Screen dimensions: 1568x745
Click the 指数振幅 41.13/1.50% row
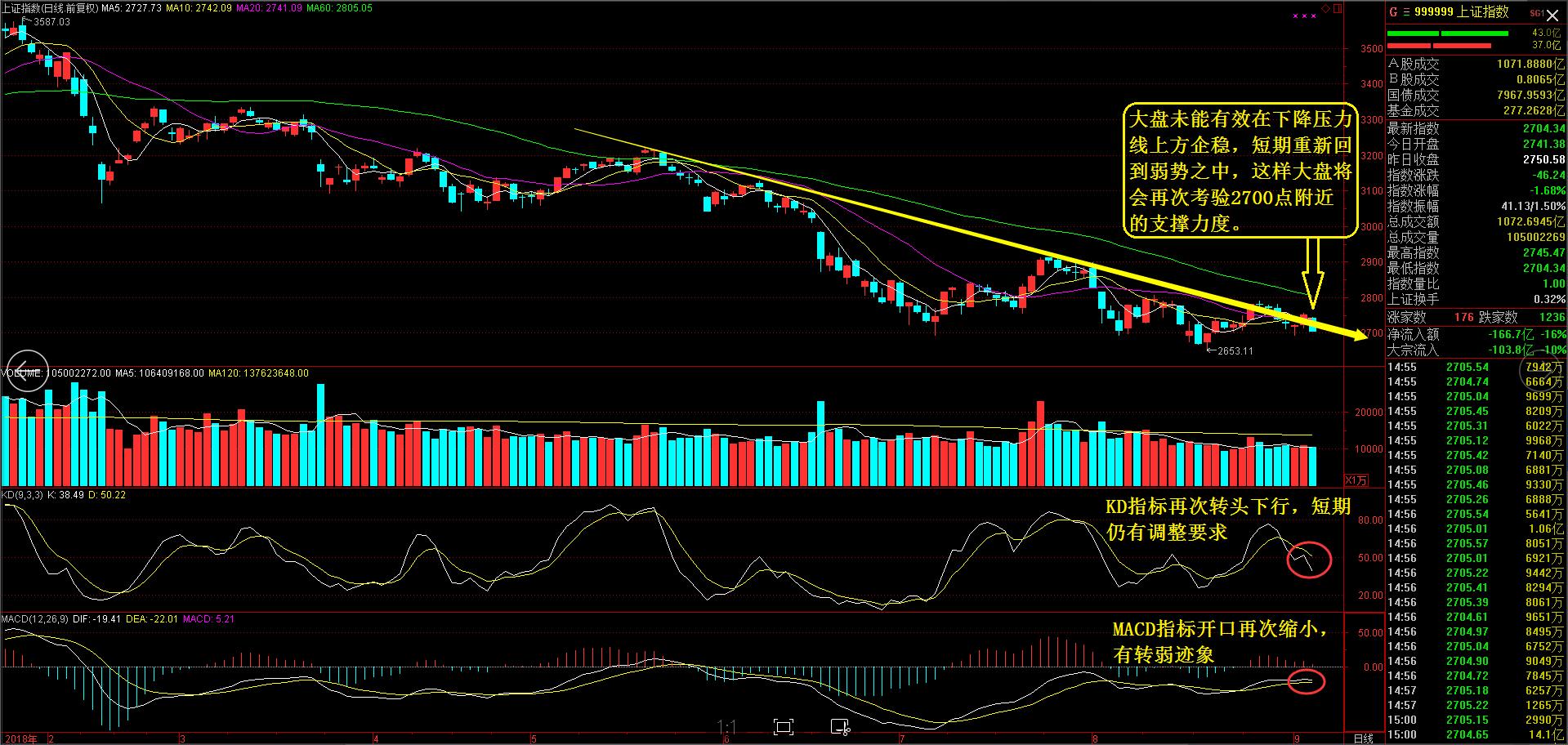tap(1476, 206)
